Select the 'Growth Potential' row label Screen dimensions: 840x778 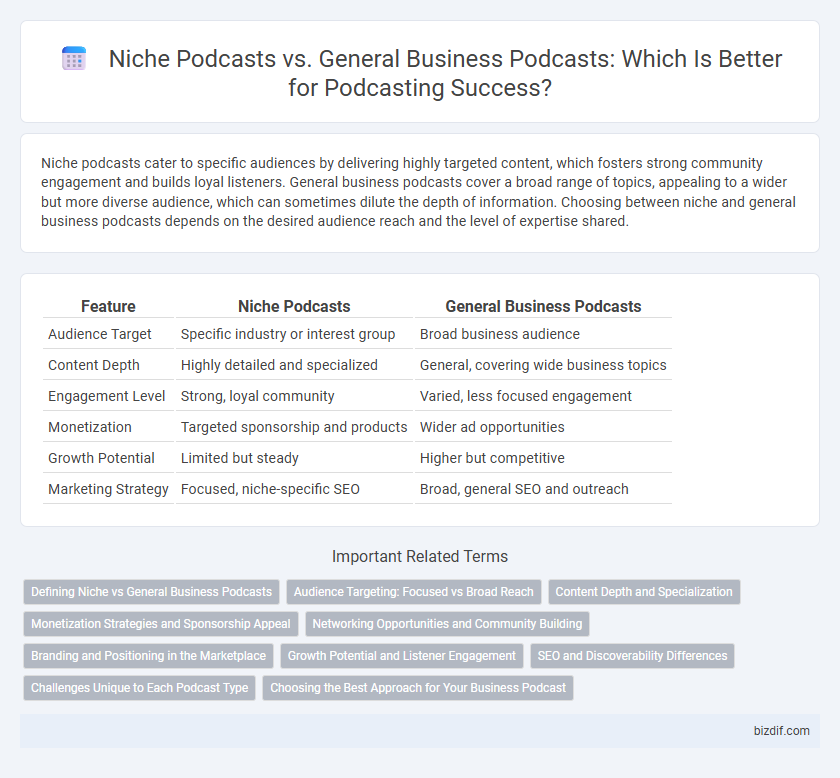pos(101,459)
